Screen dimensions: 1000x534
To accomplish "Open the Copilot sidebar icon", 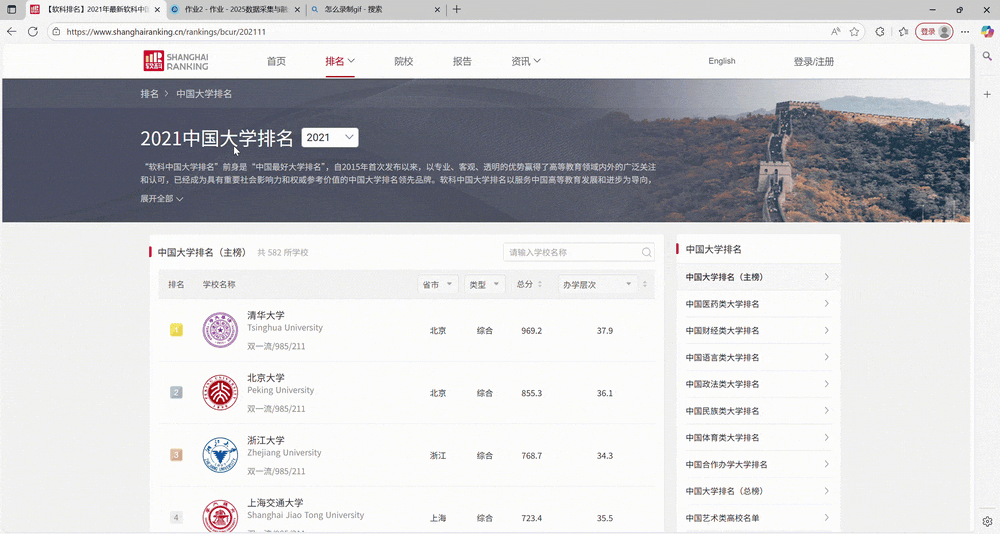I will pos(987,31).
